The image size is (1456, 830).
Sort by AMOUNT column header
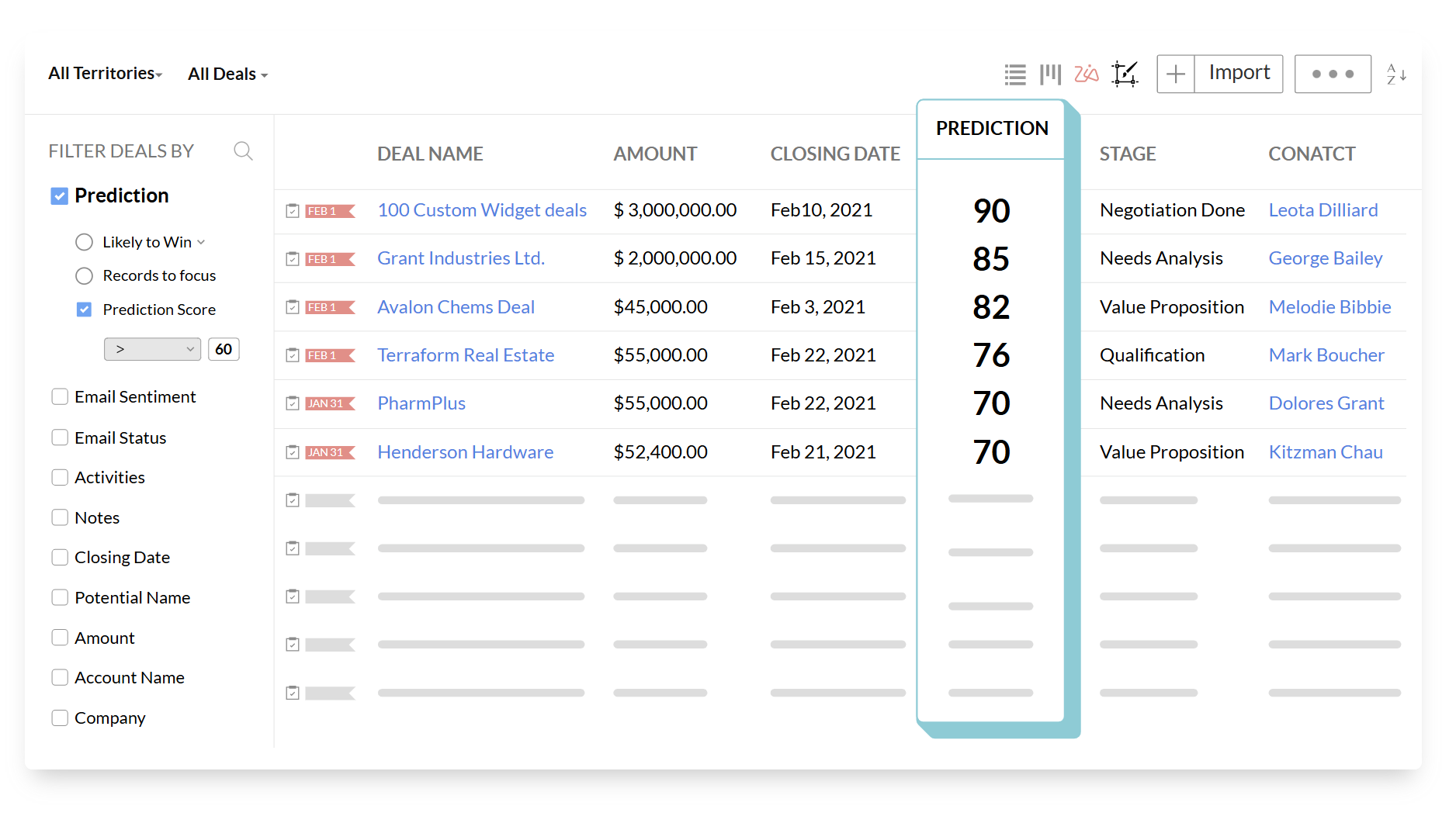pos(655,154)
